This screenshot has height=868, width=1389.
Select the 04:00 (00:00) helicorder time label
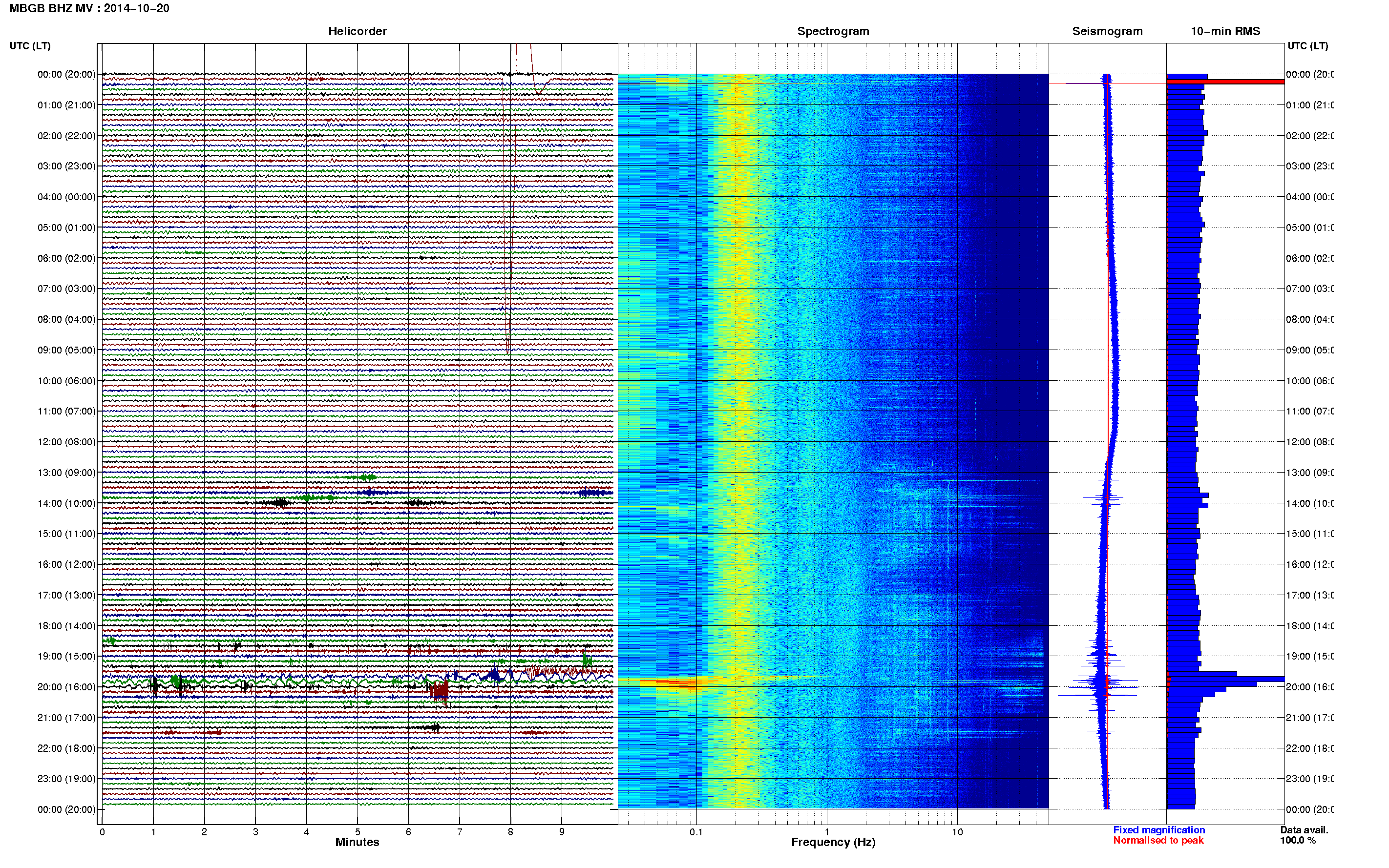click(x=66, y=197)
